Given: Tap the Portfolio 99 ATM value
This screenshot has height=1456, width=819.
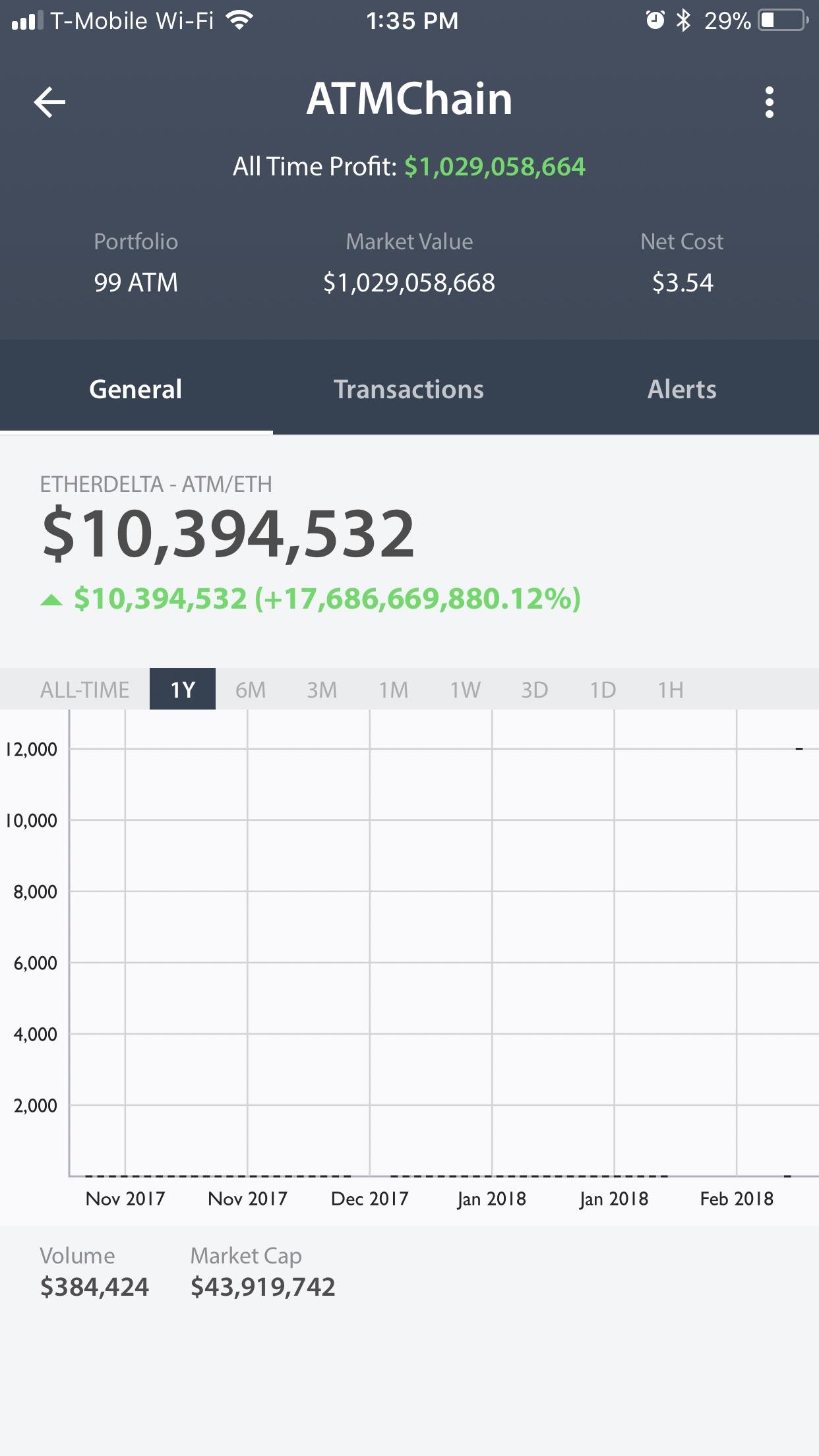Looking at the screenshot, I should pos(136,282).
